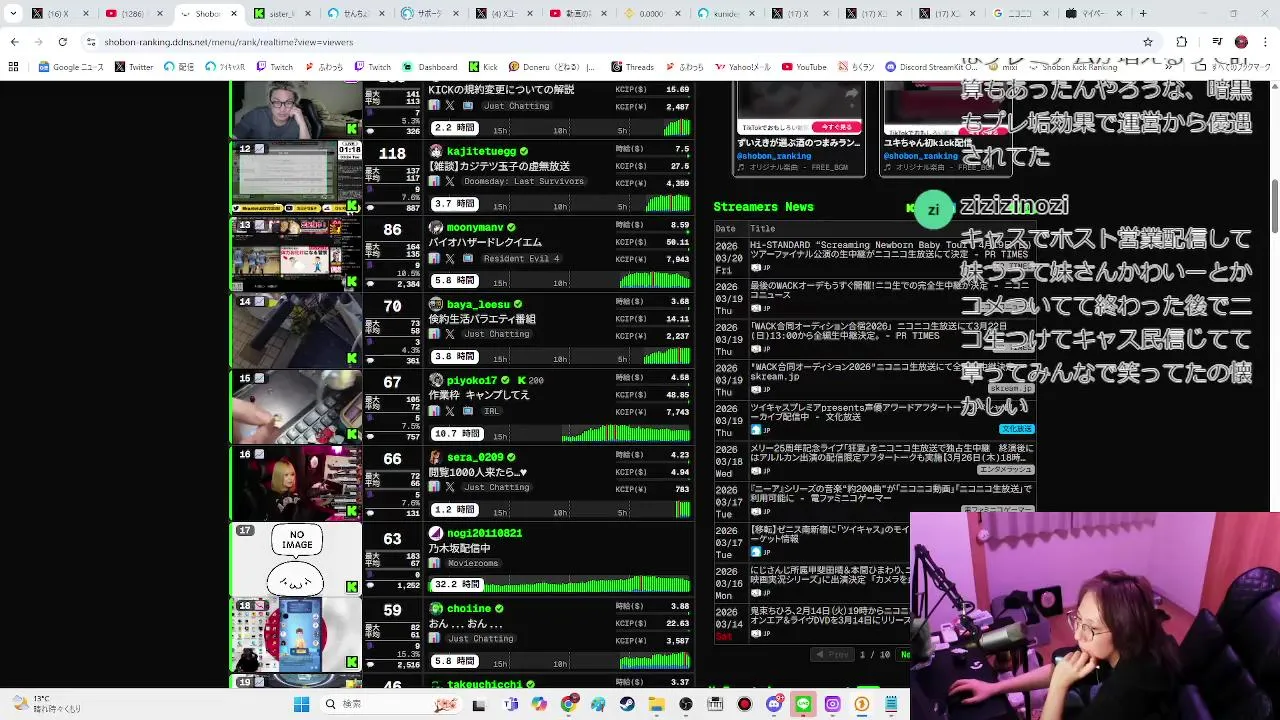Open the Twitter bookmark
This screenshot has width=1280, height=720.
(x=134, y=67)
